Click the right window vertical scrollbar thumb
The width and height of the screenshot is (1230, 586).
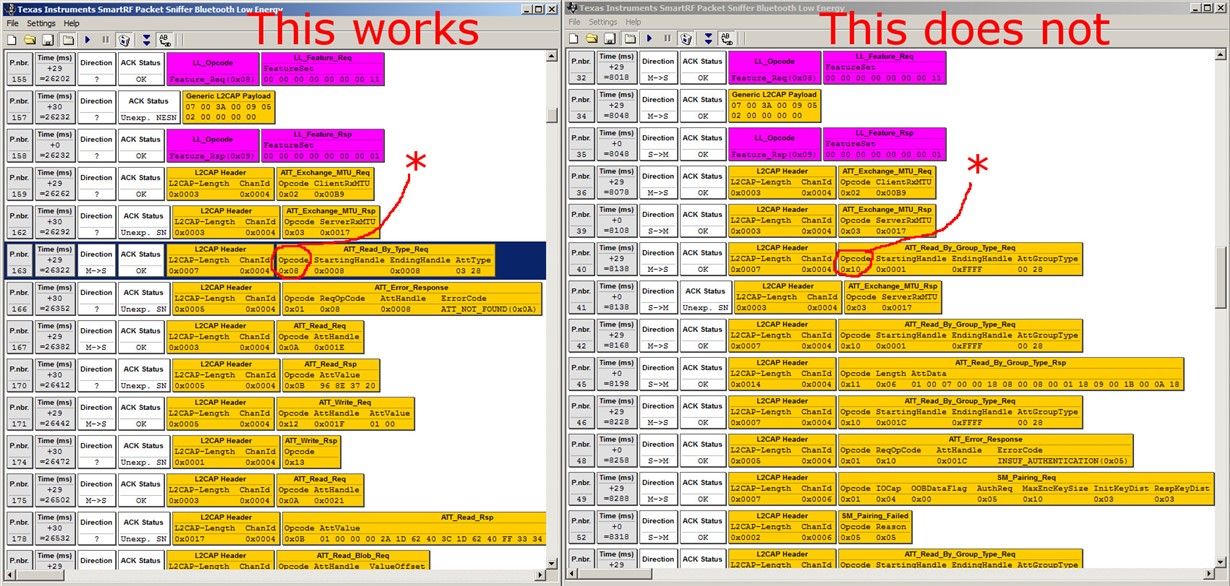[1222, 279]
